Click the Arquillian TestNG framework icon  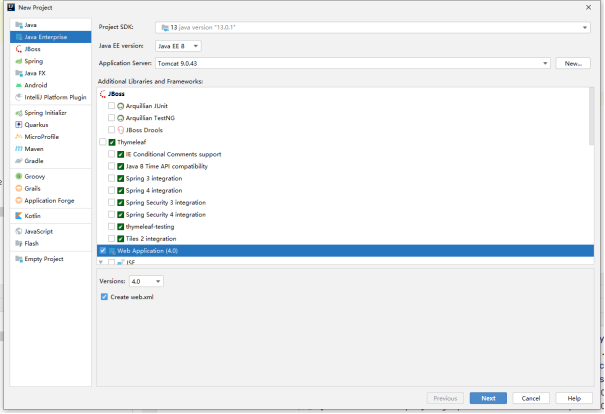(x=120, y=118)
